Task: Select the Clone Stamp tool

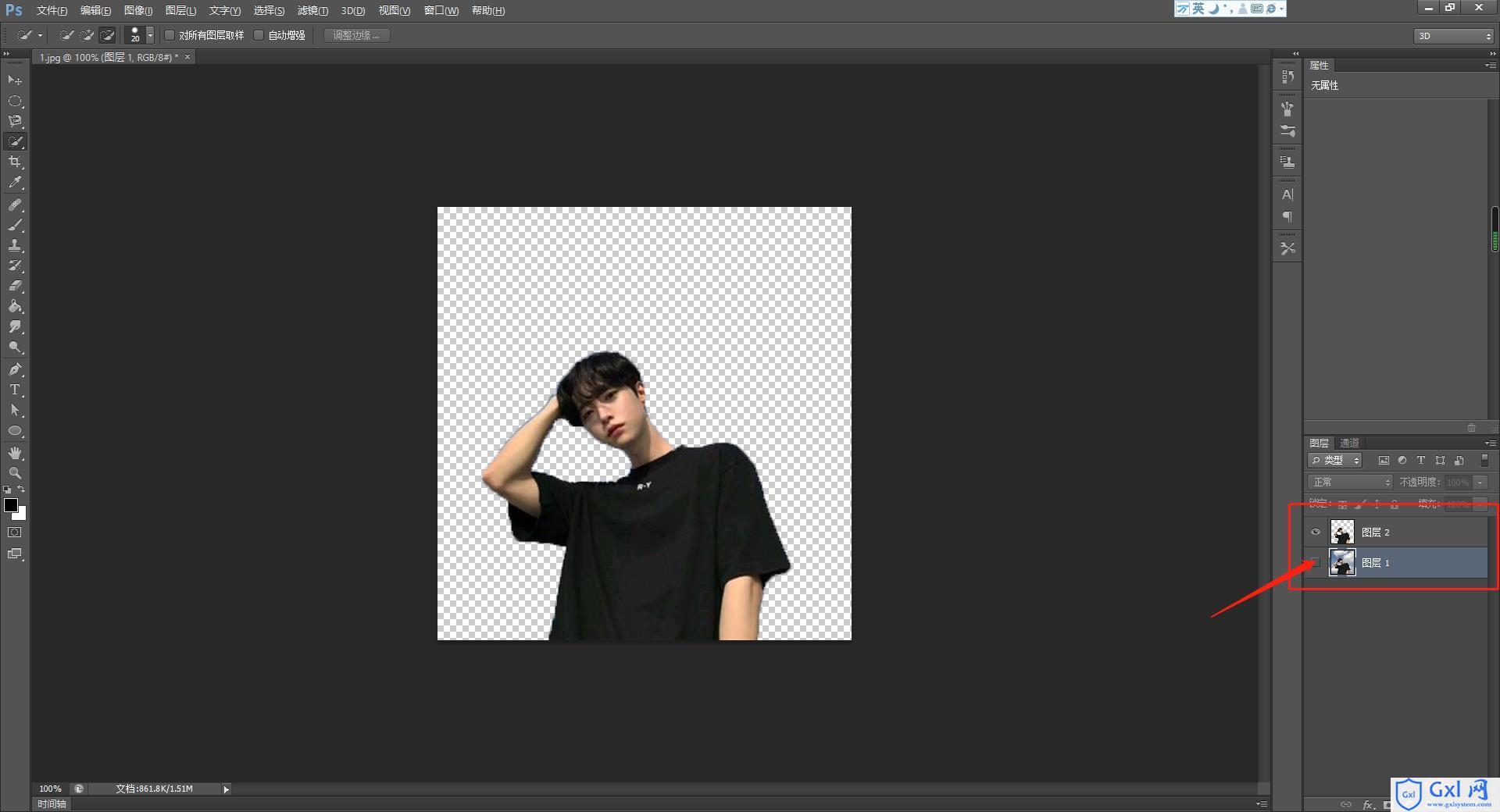Action: pos(15,245)
